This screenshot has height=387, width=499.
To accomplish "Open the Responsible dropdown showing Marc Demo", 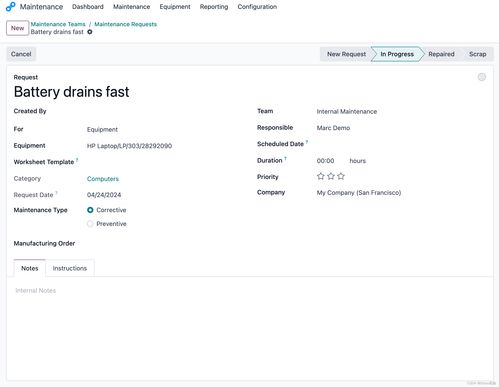I will point(400,128).
